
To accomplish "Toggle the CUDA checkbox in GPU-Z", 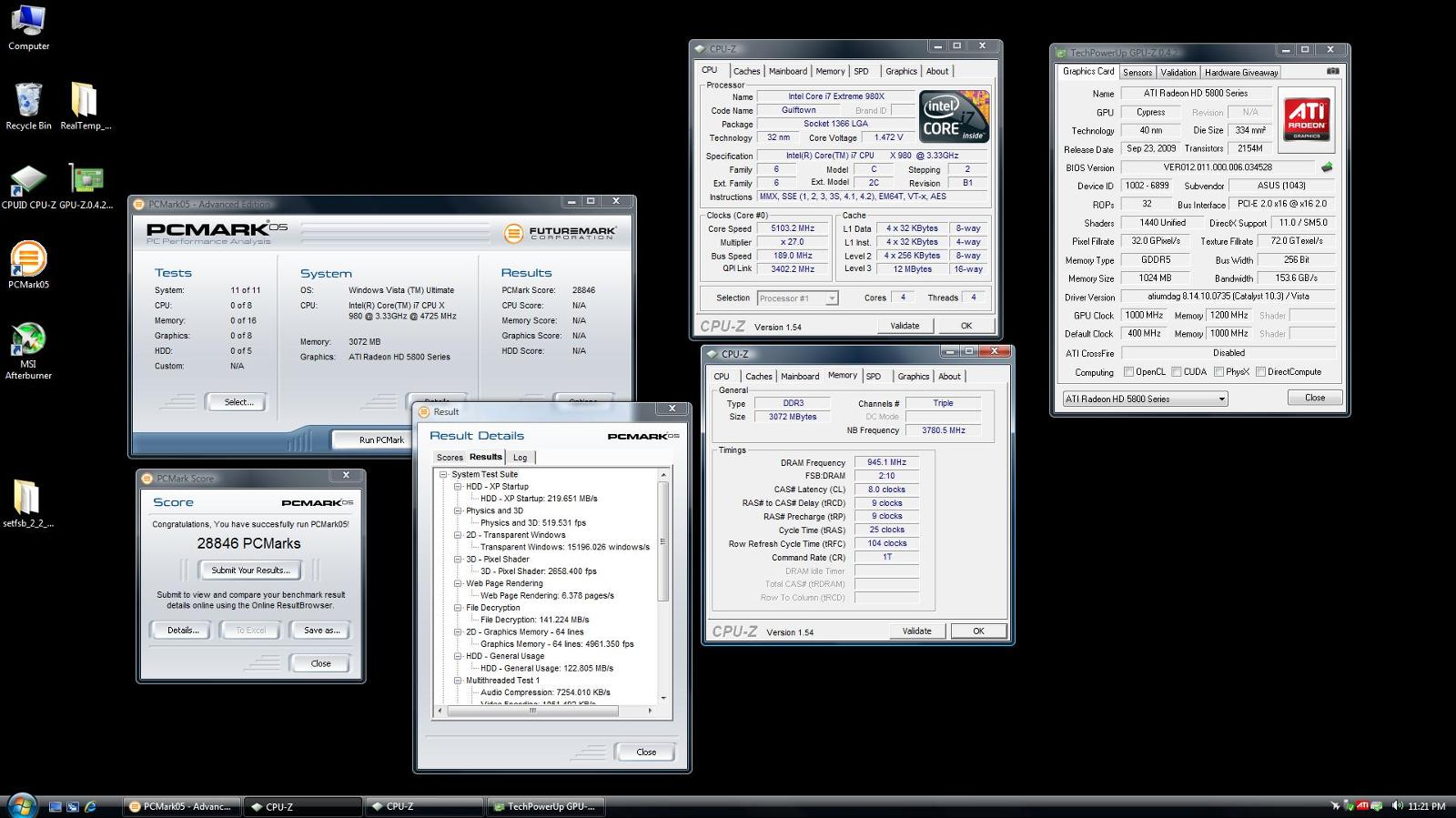I will [x=1176, y=371].
